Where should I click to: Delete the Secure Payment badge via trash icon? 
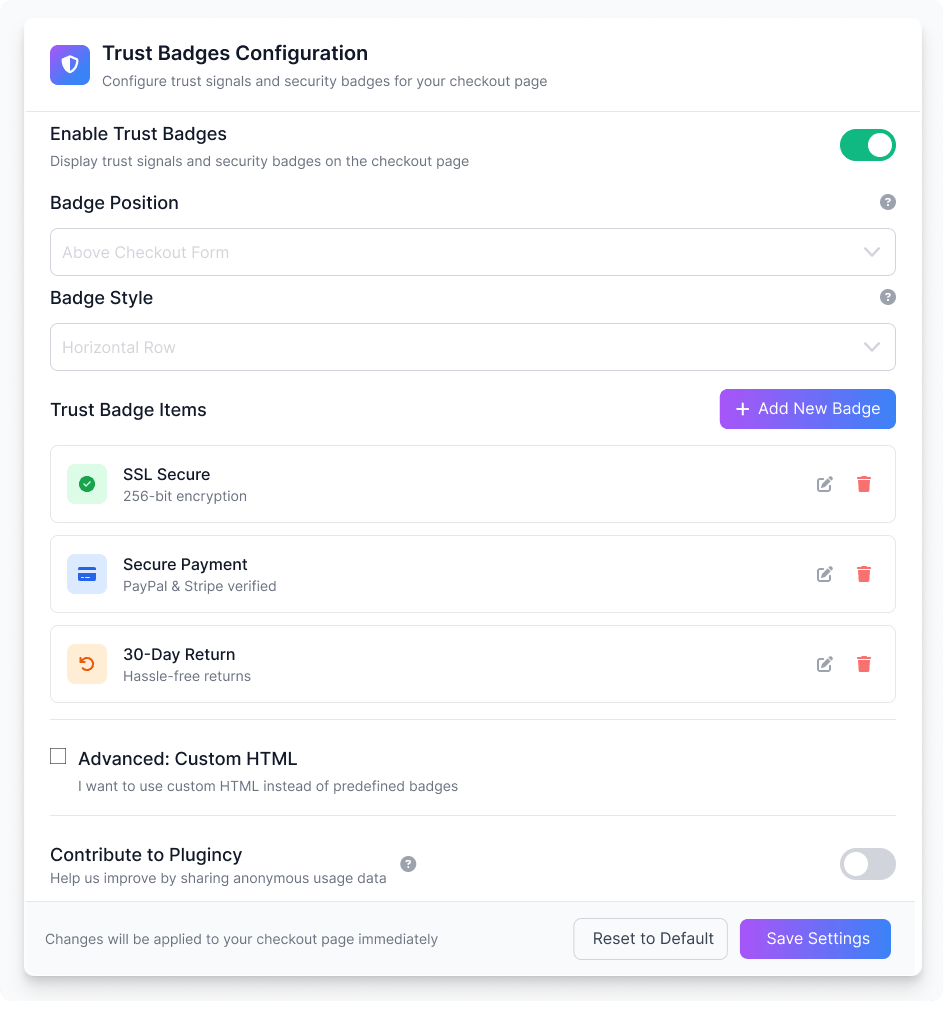click(864, 574)
